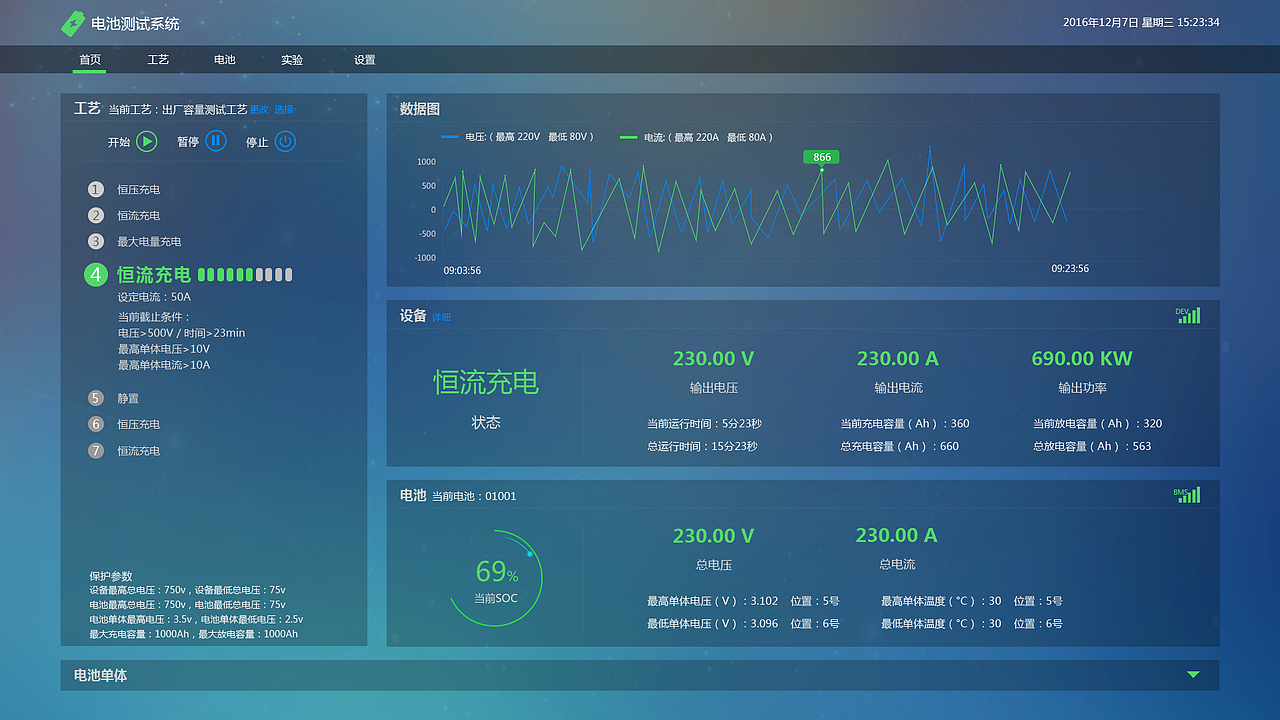Open the 首页 tab

[90, 60]
